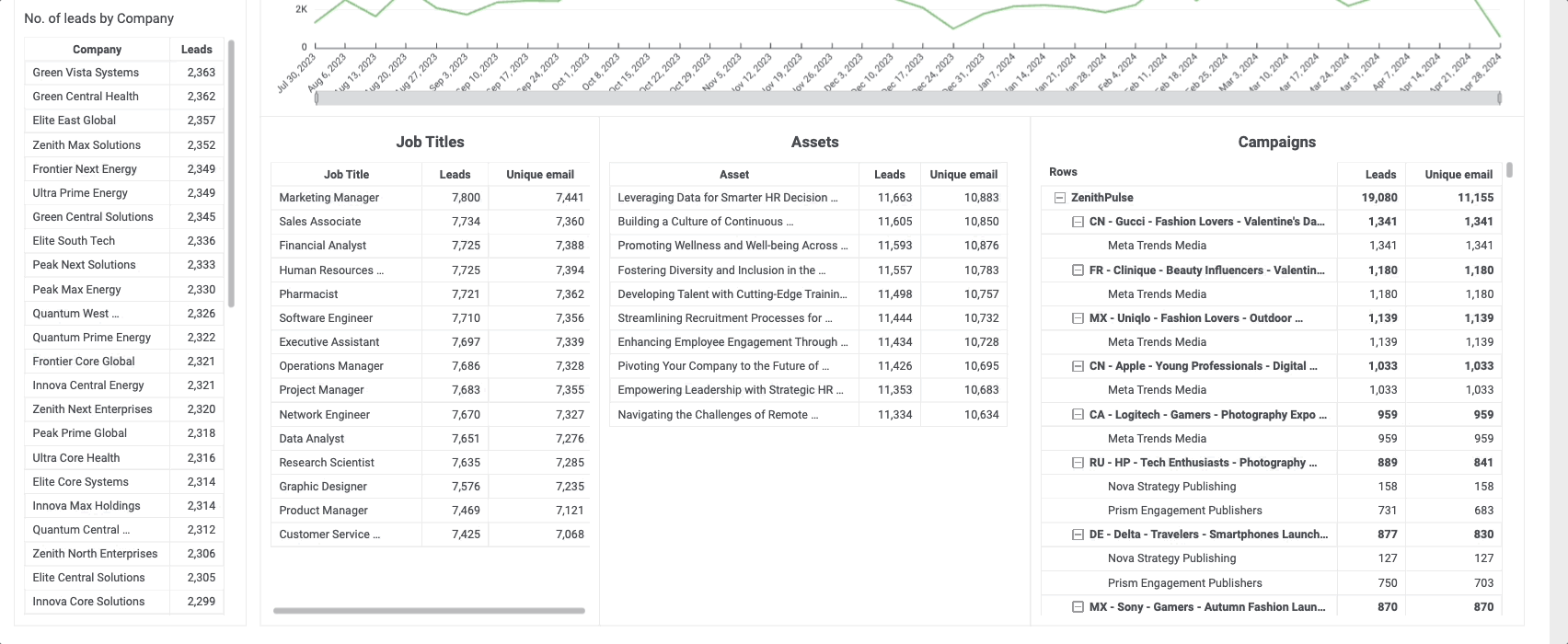1568x644 pixels.
Task: Collapse the CA - Logitech Gamers row
Action: coord(1078,415)
